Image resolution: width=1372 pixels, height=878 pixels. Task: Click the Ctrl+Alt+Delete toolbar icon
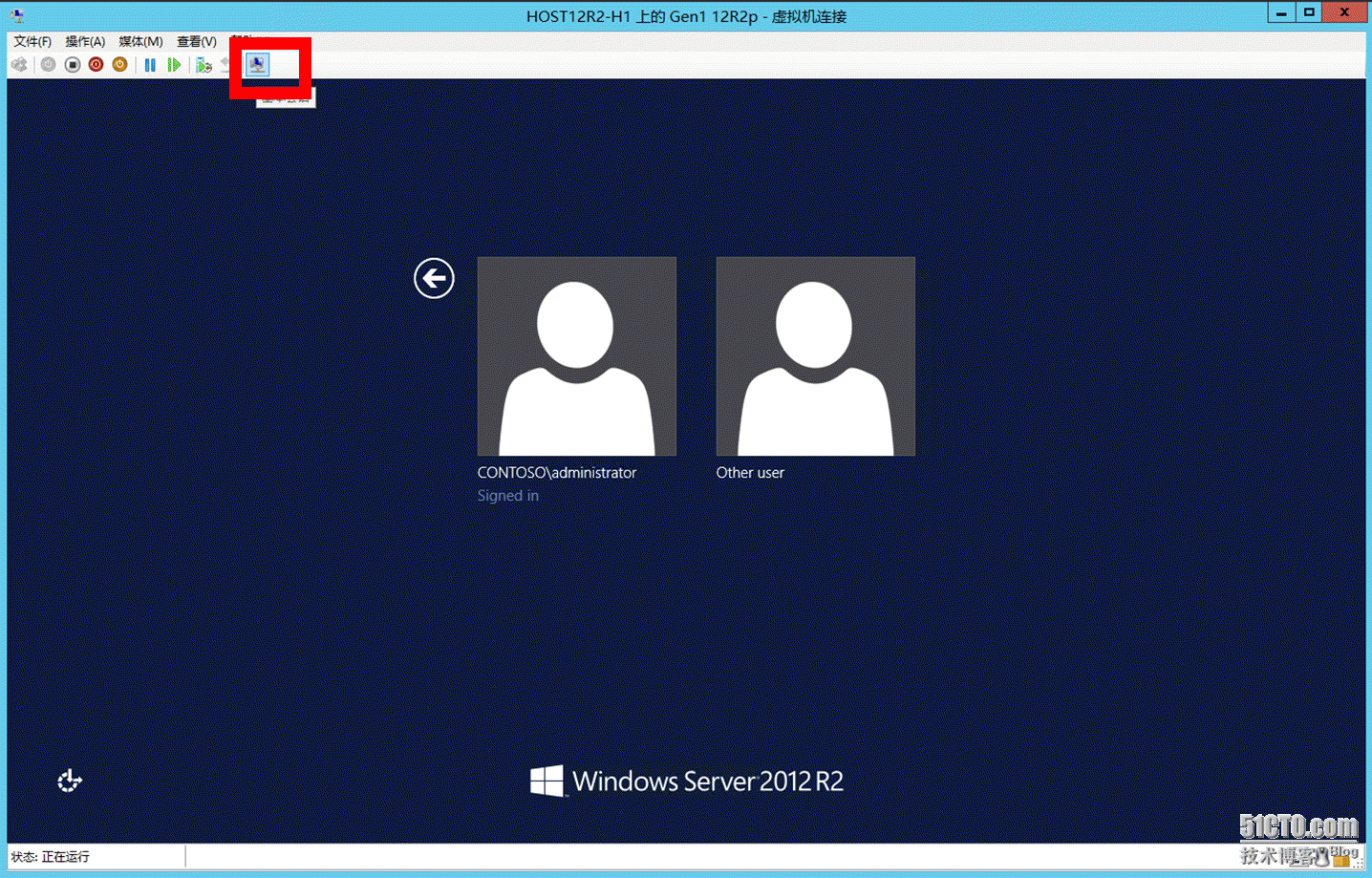[19, 65]
